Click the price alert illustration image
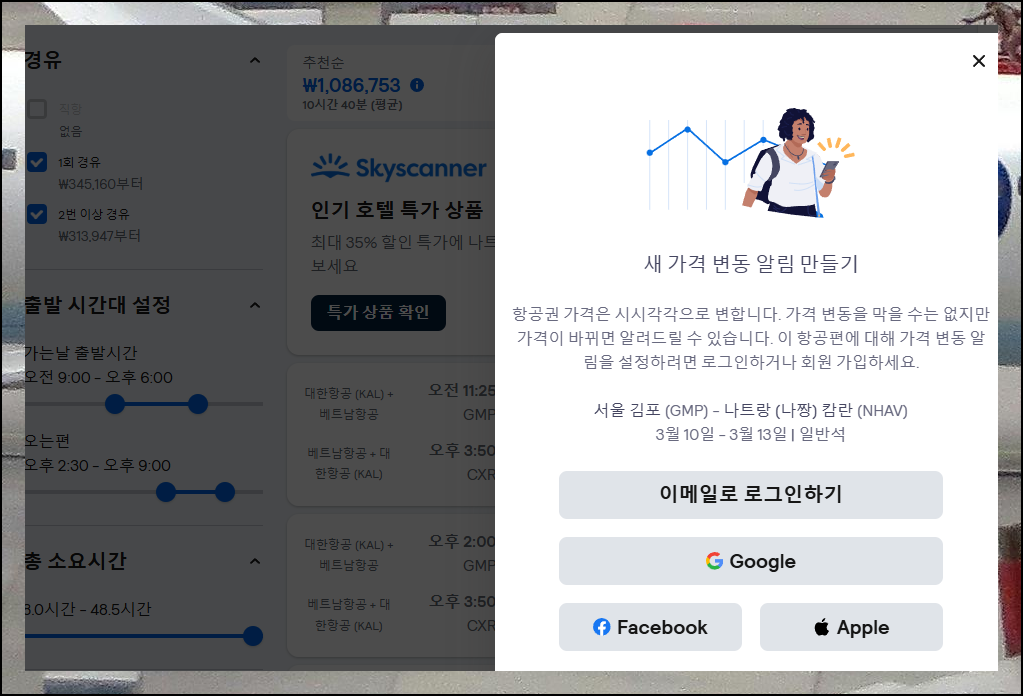The image size is (1023, 696). pyautogui.click(x=750, y=163)
